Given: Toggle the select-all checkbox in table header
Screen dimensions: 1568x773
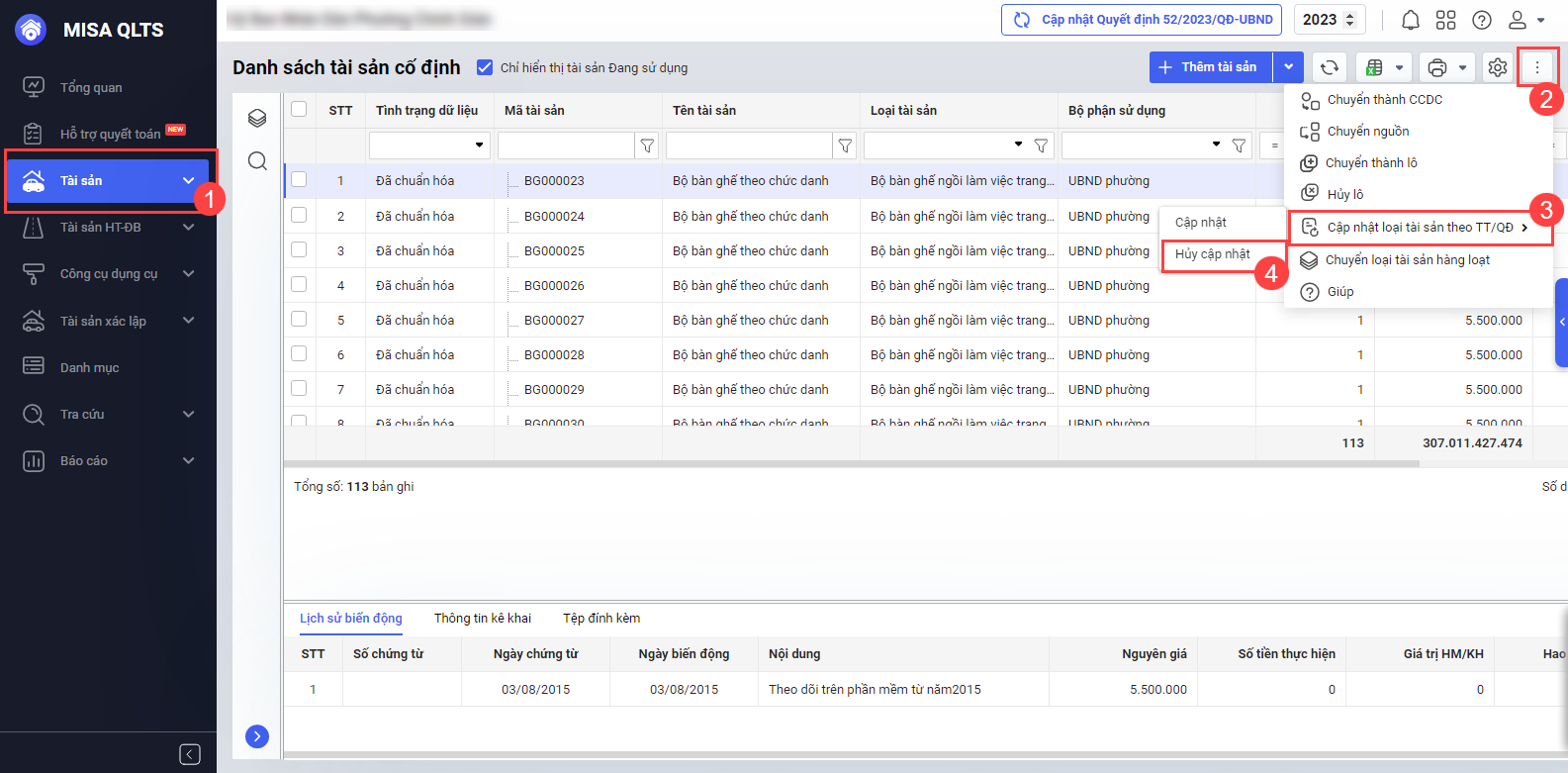Looking at the screenshot, I should click(299, 110).
